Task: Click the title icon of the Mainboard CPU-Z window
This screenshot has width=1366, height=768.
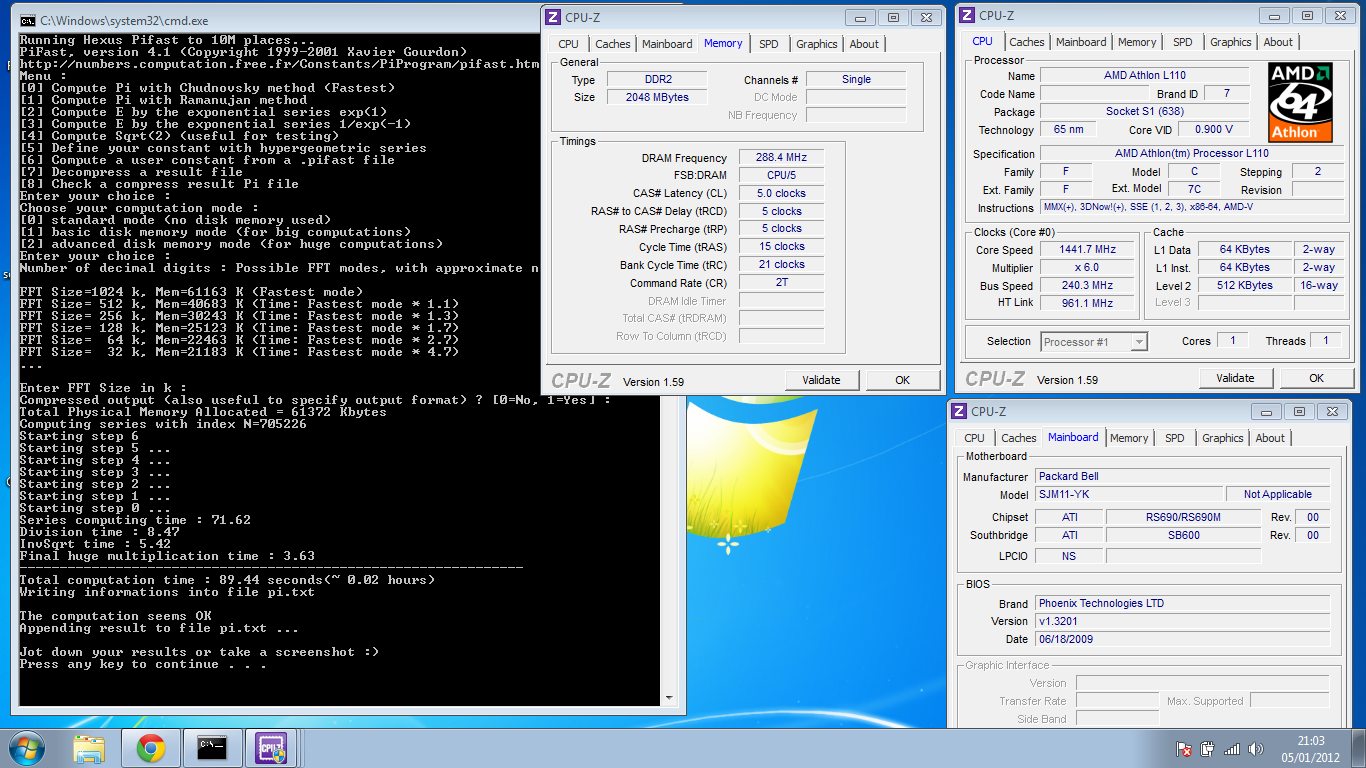Action: (959, 411)
